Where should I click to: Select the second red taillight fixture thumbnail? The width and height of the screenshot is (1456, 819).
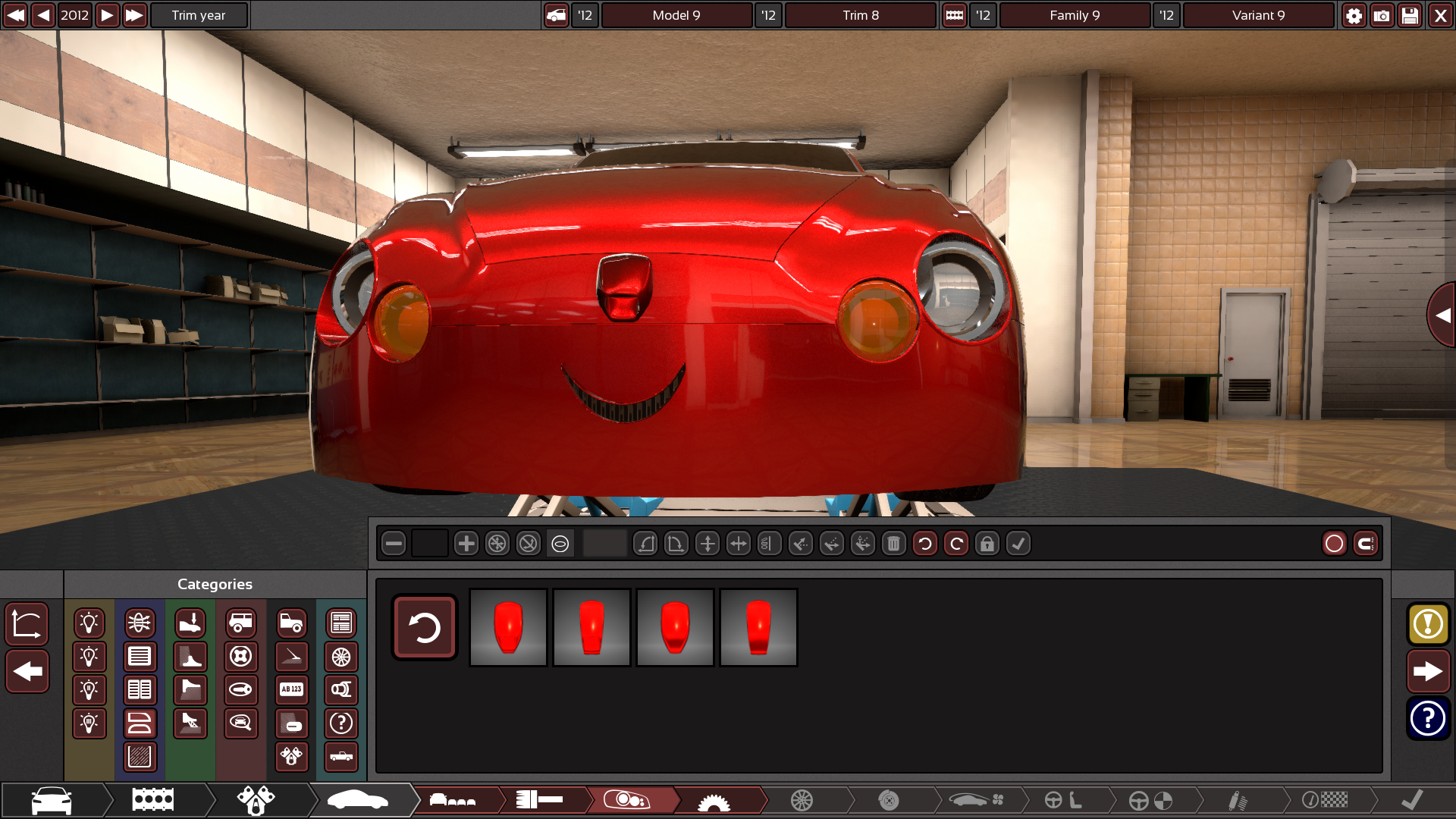coord(591,627)
